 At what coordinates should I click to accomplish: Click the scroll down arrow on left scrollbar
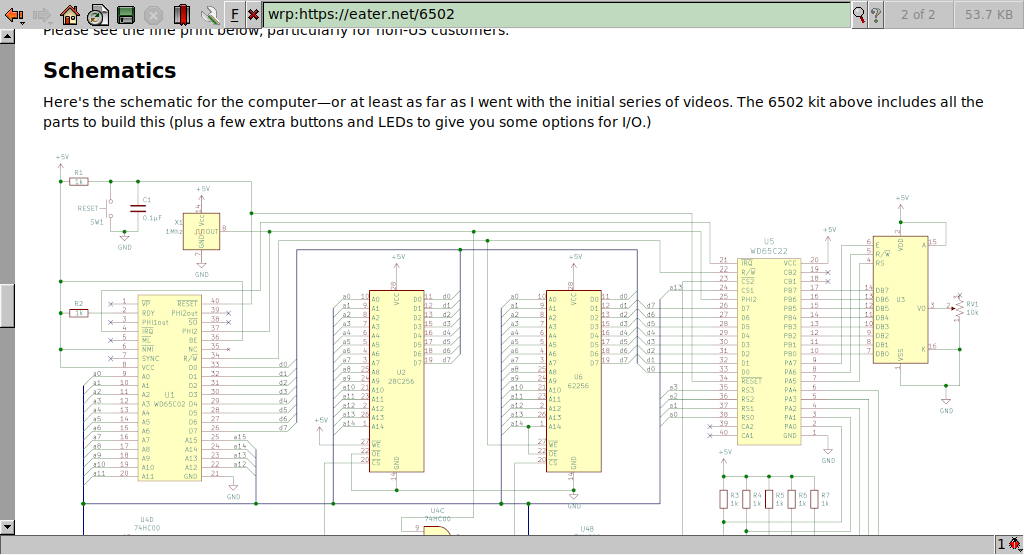click(7, 526)
